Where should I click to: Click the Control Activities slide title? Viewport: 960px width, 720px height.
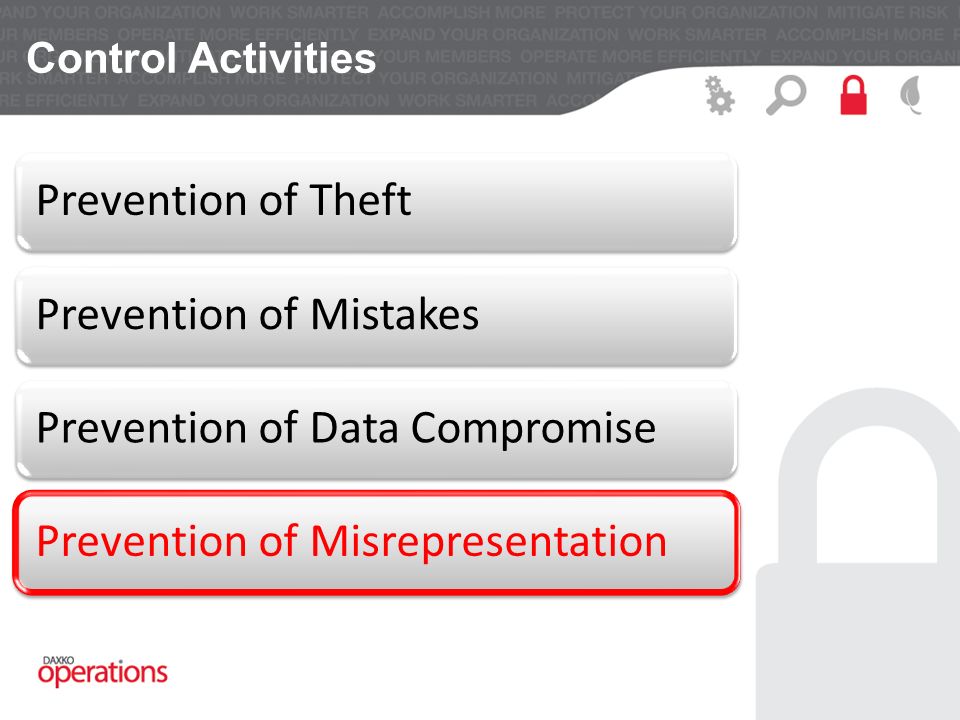(x=201, y=58)
